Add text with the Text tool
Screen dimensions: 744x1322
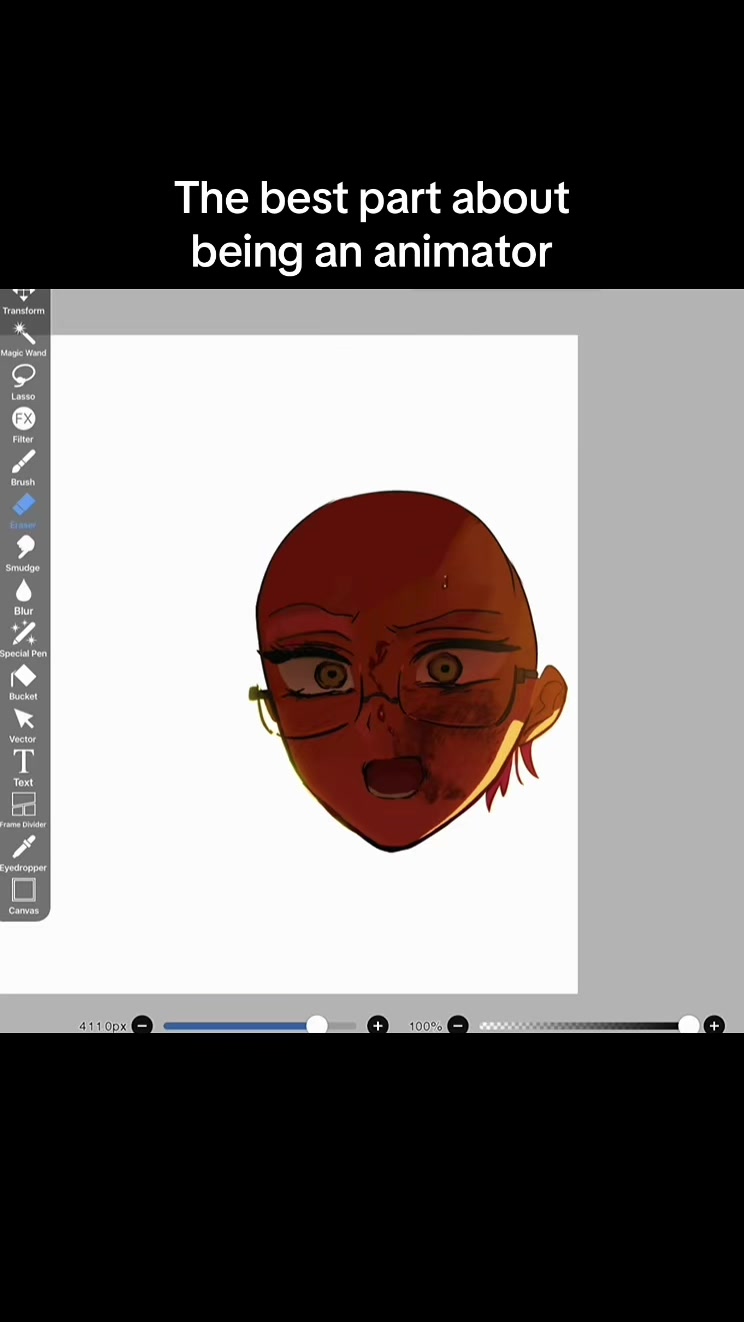click(23, 768)
